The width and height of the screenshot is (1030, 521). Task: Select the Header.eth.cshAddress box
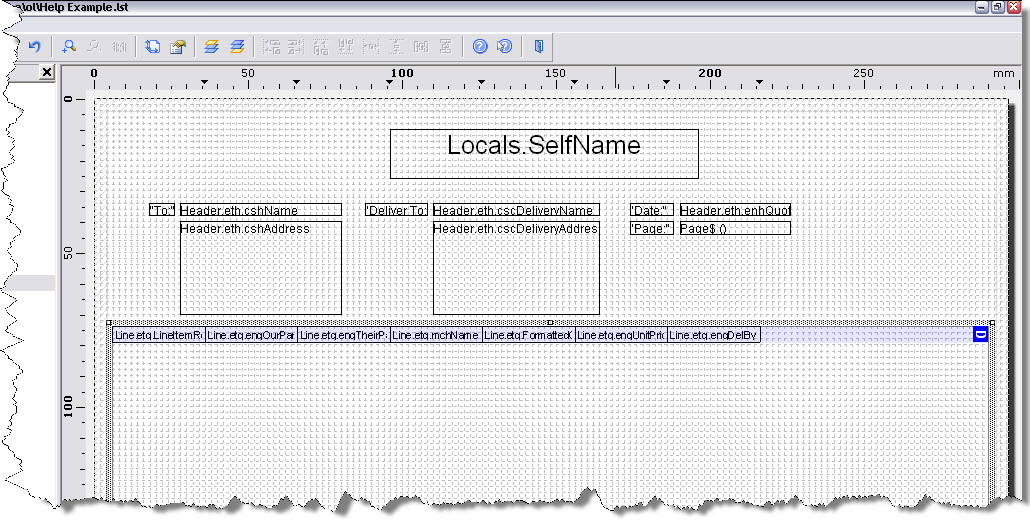(261, 268)
